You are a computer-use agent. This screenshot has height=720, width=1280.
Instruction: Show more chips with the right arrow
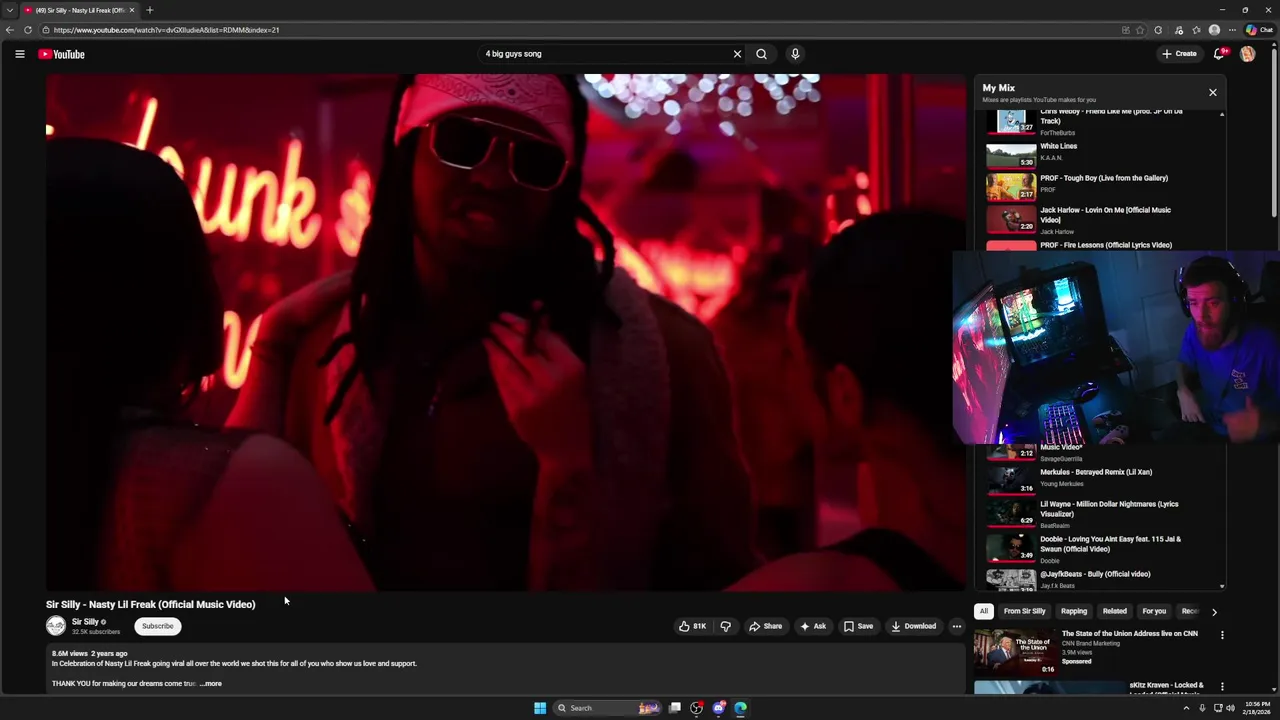tap(1214, 611)
